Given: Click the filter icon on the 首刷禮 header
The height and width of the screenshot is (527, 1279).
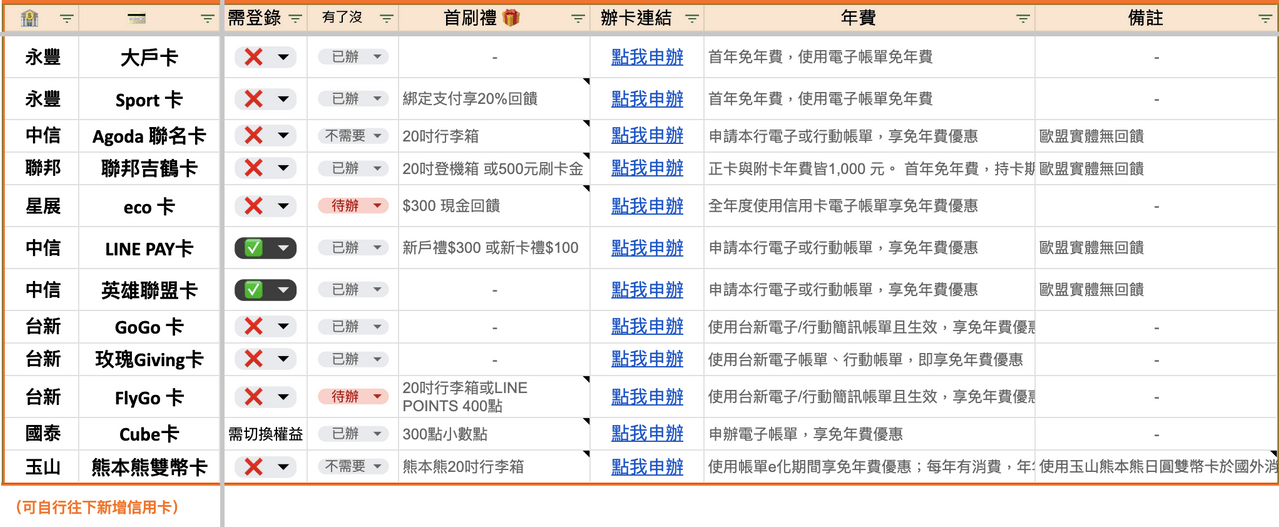Looking at the screenshot, I should (577, 19).
